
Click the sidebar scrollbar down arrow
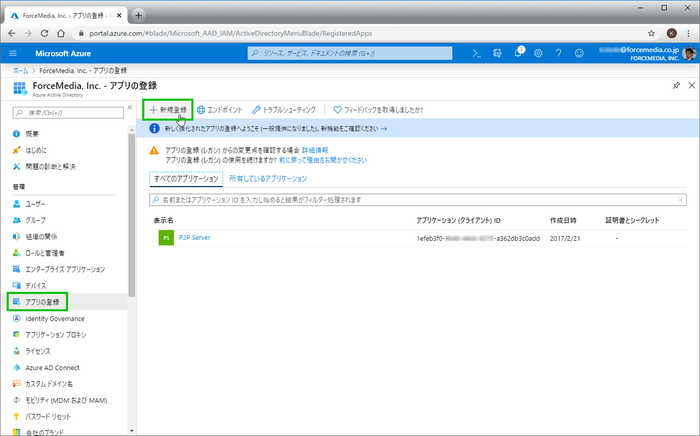click(x=131, y=431)
